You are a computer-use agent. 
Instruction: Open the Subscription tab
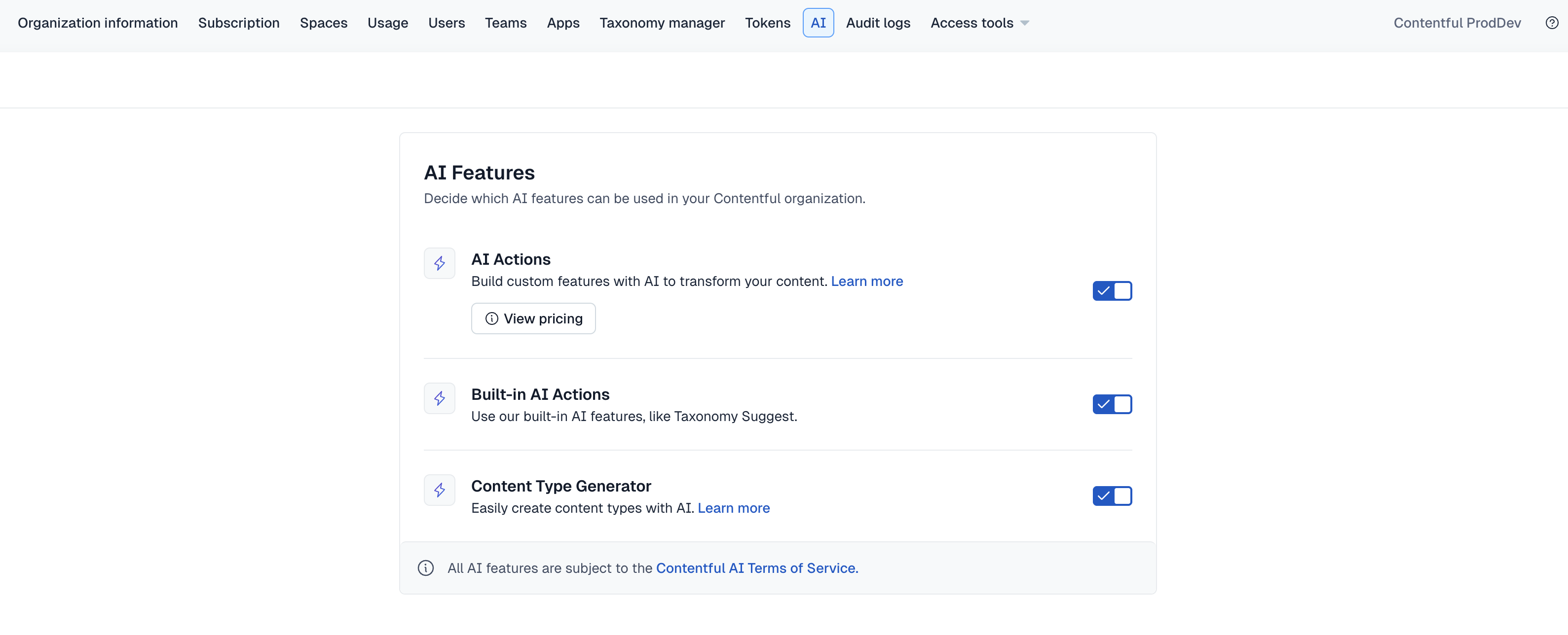tap(239, 23)
